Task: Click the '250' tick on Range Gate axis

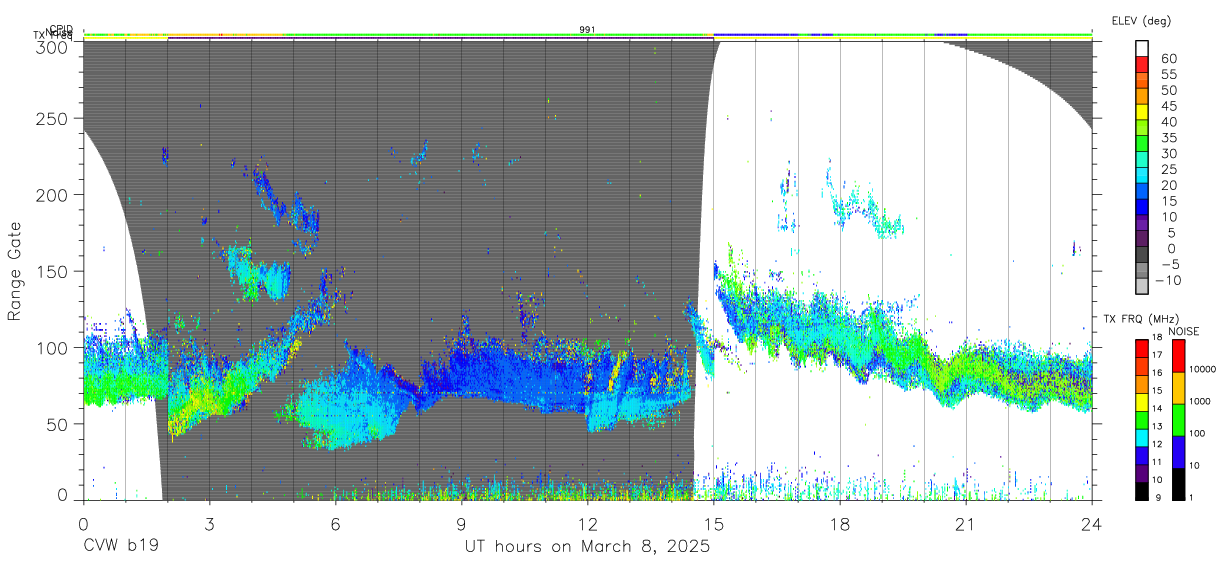Action: 53,119
